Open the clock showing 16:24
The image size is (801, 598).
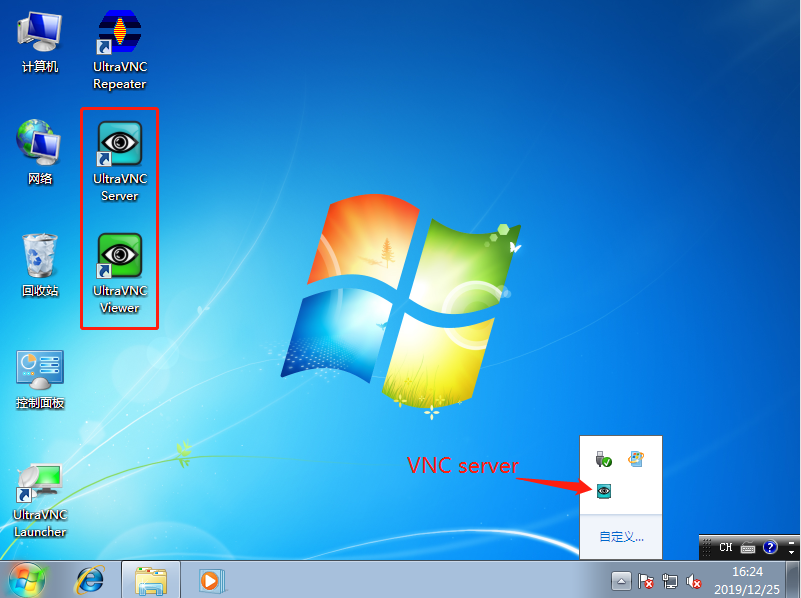point(747,581)
